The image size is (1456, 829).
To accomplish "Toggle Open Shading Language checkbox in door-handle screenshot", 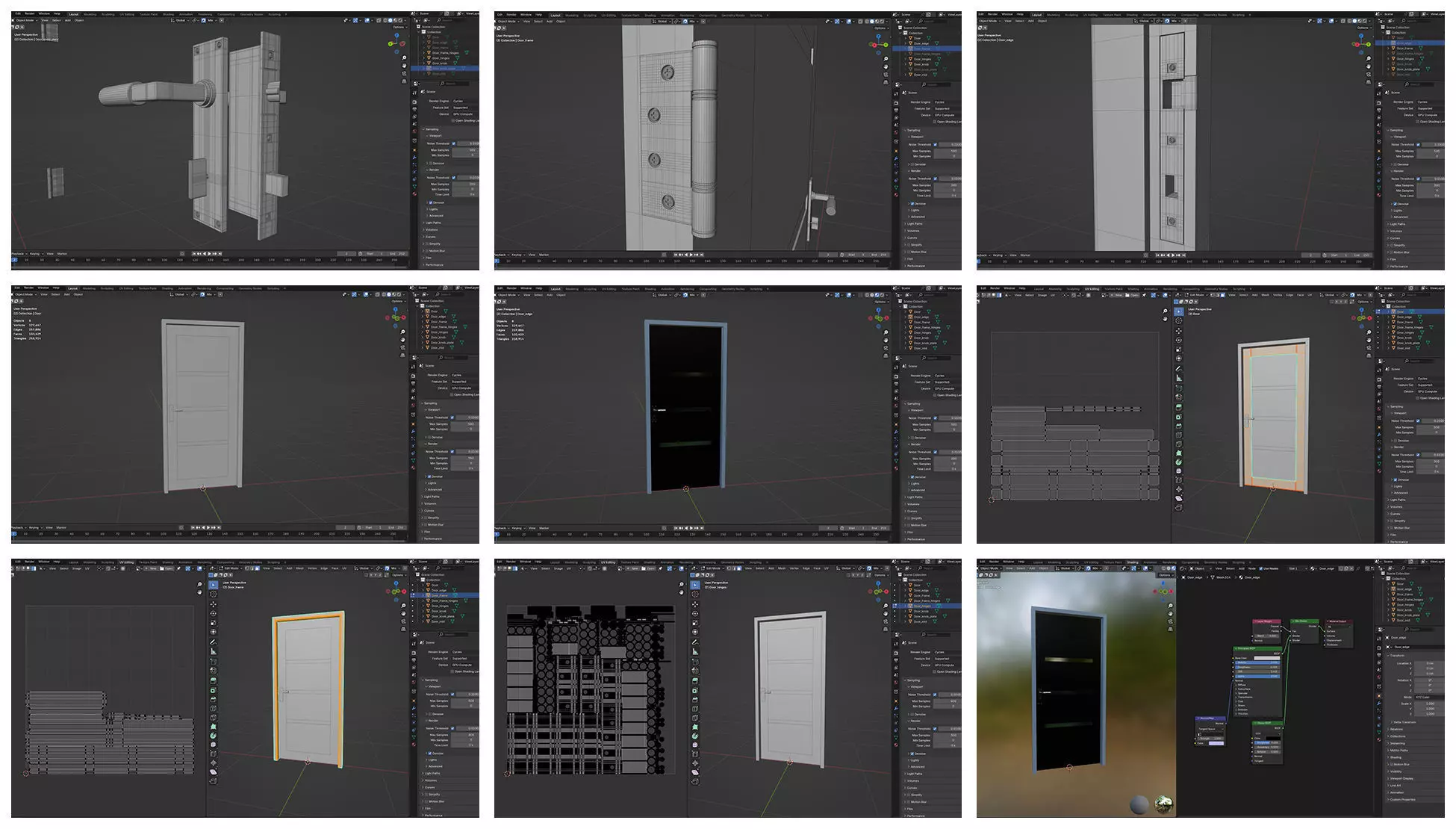I will 452,120.
